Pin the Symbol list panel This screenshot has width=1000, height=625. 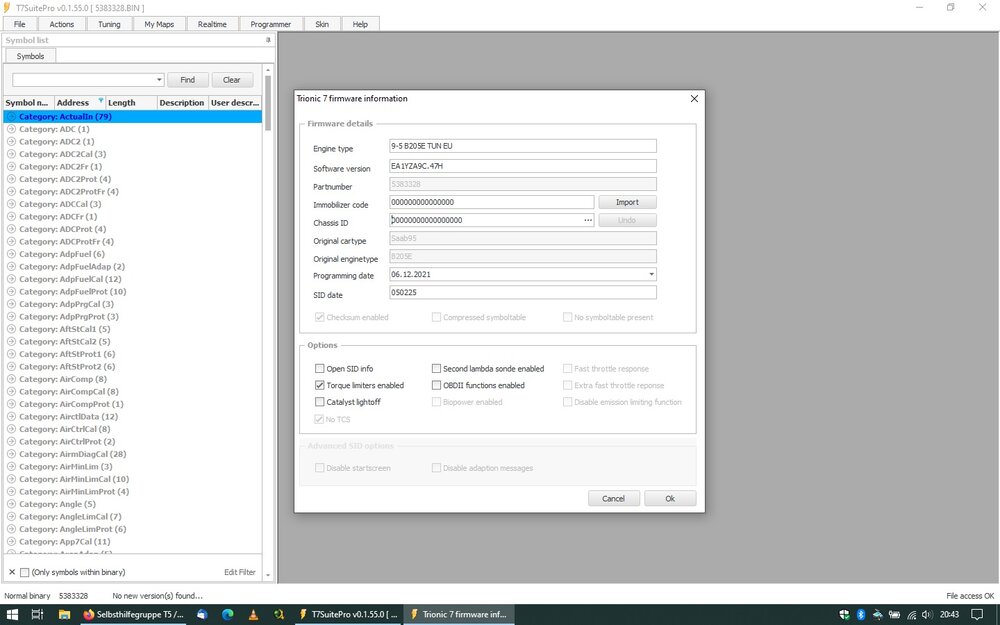[x=268, y=40]
